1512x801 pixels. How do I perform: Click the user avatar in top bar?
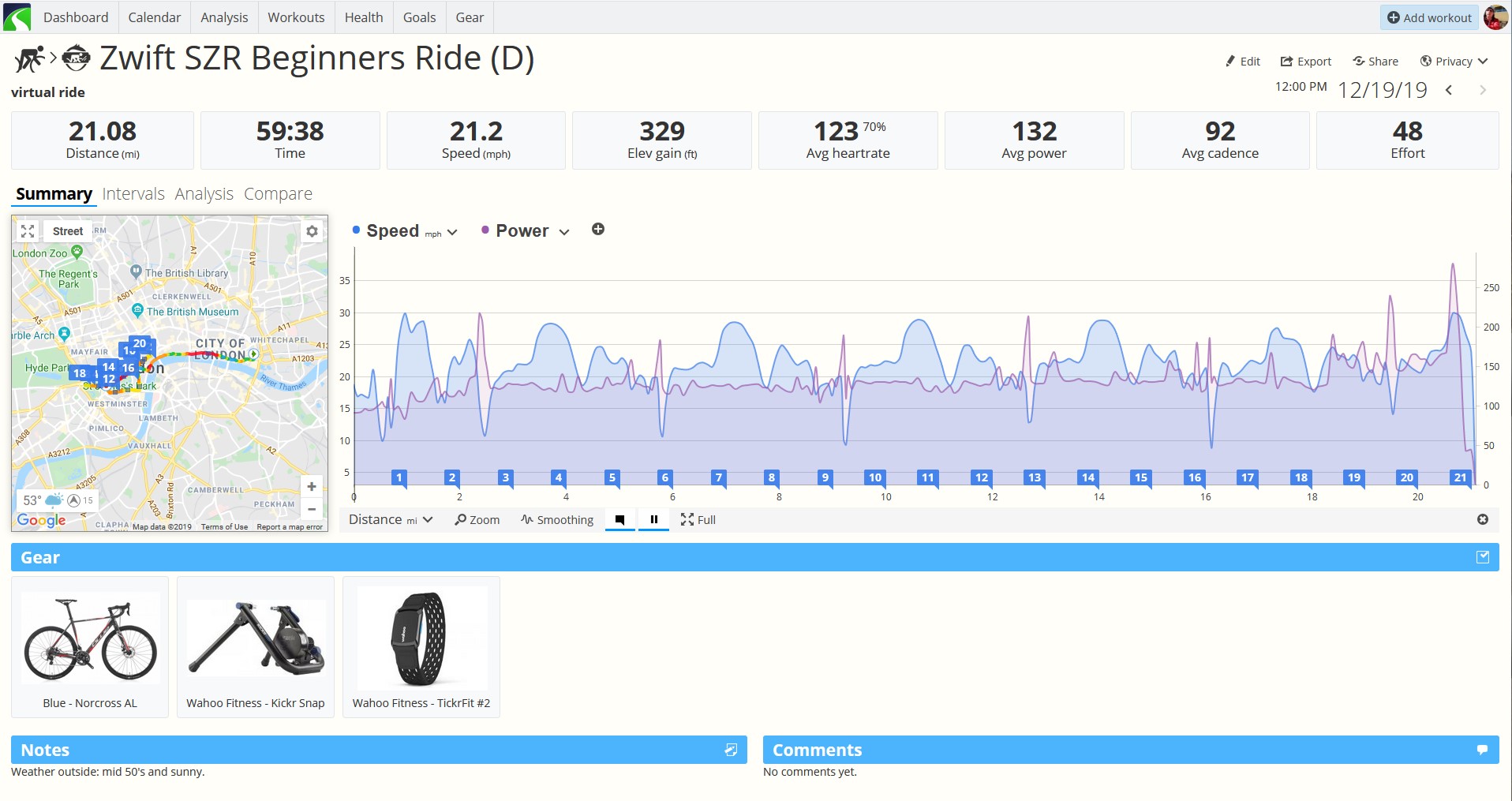1495,17
